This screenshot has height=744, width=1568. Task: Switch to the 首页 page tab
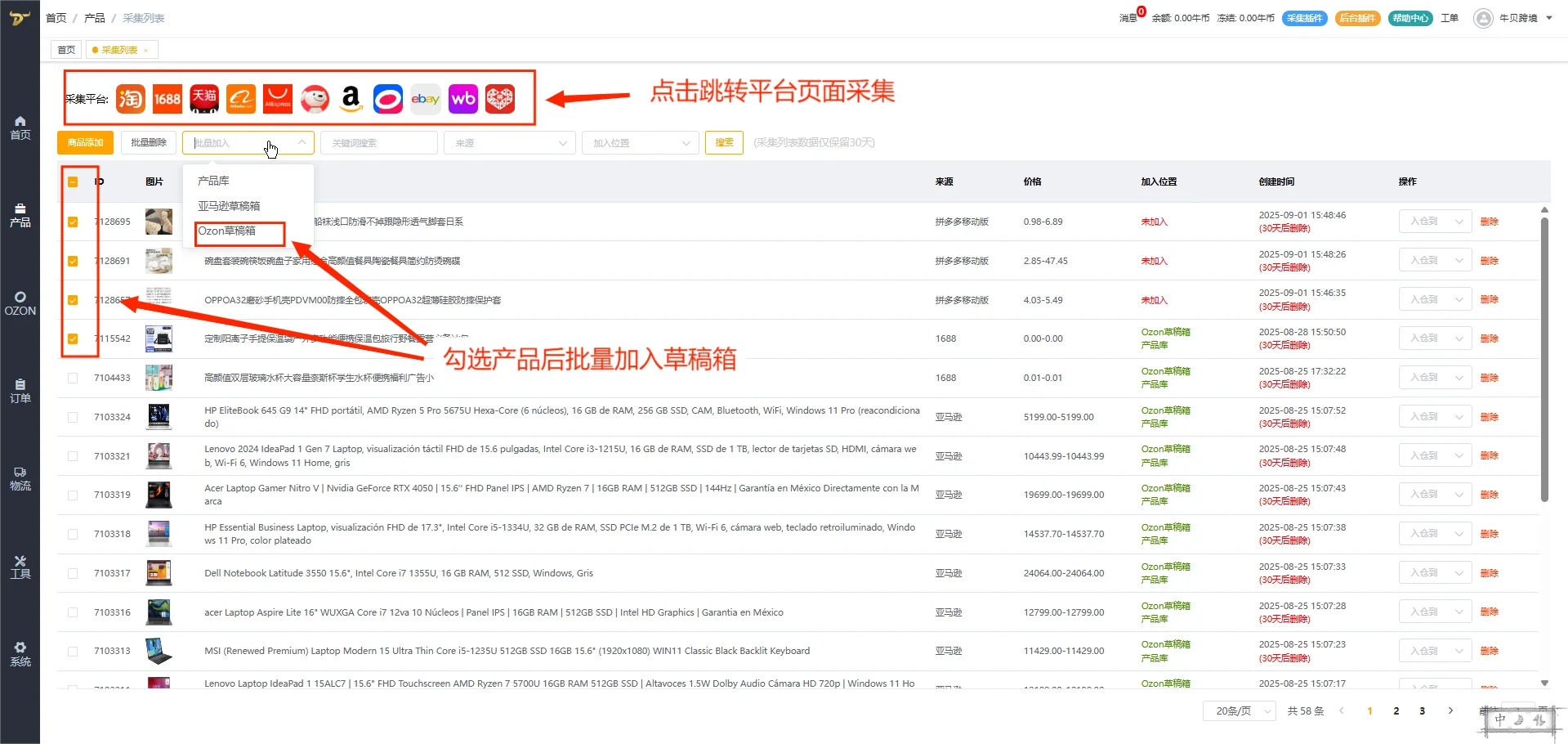66,50
